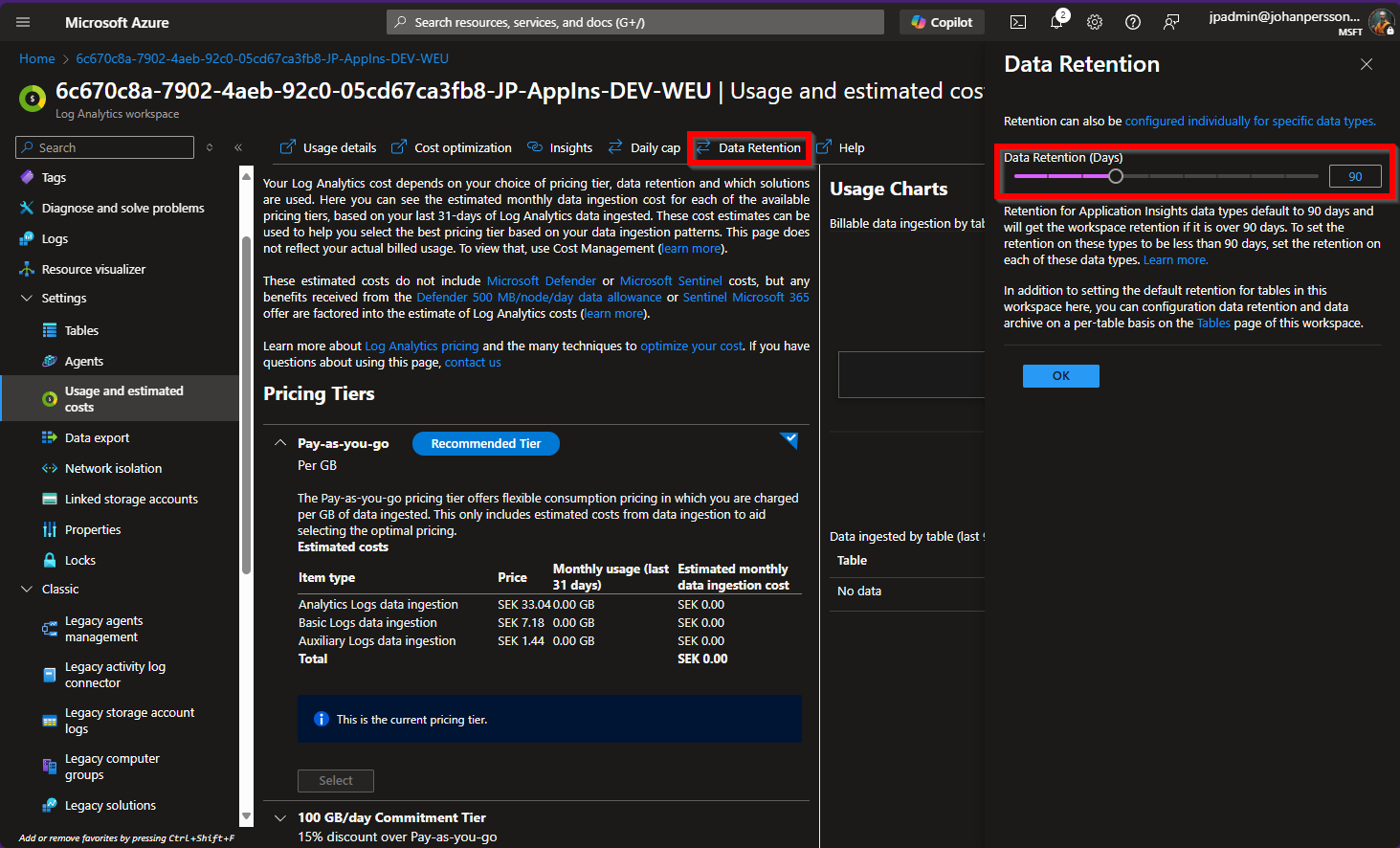Open the Azure portal hamburger menu

tap(23, 22)
